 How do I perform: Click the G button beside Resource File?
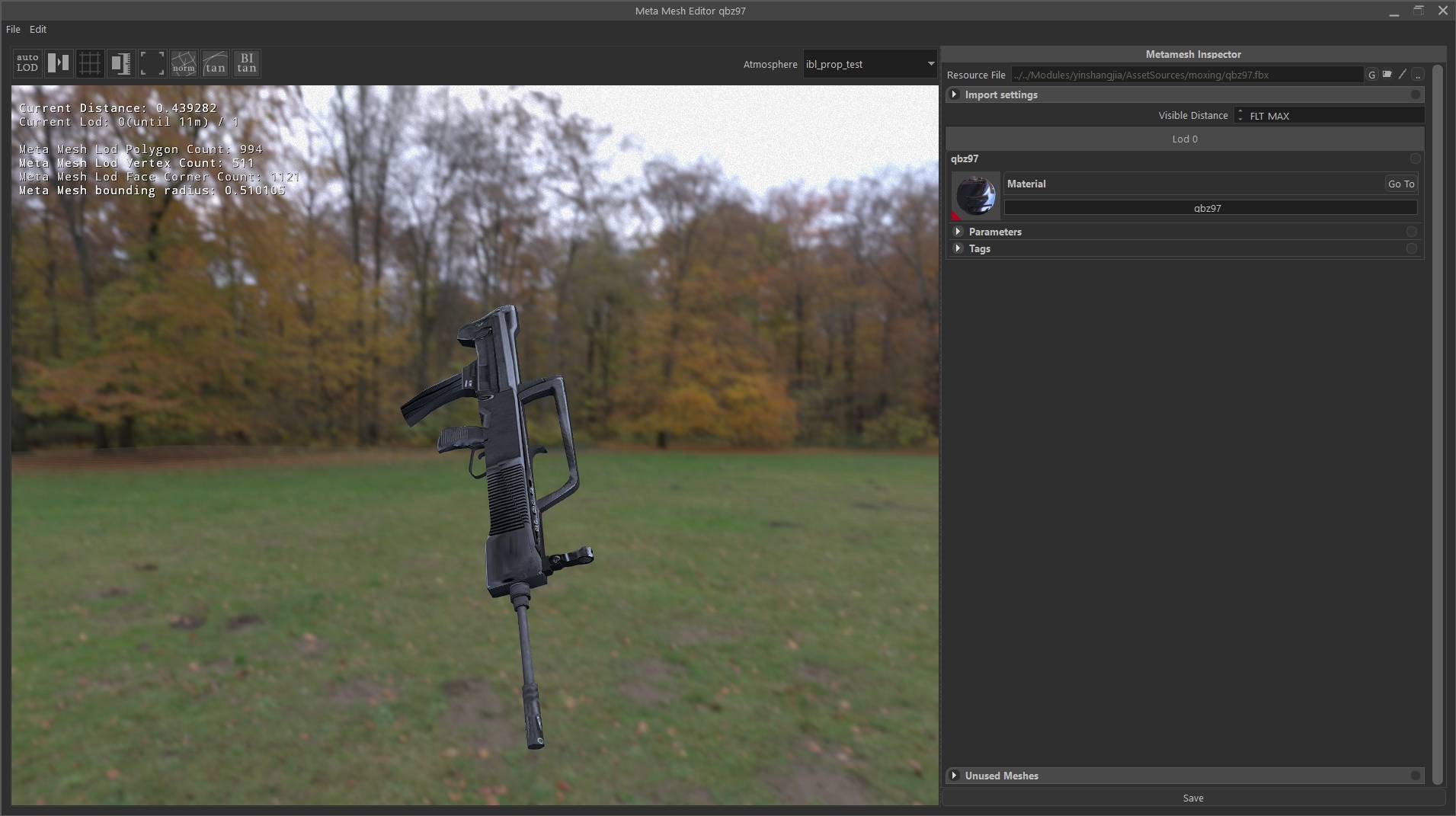1371,75
